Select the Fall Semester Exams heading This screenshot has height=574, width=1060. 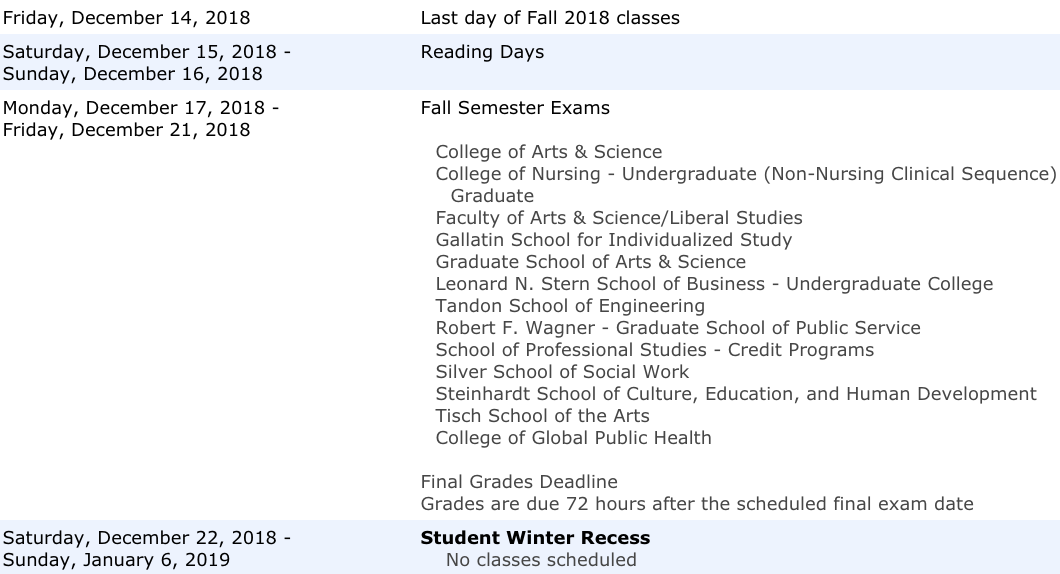click(x=515, y=107)
